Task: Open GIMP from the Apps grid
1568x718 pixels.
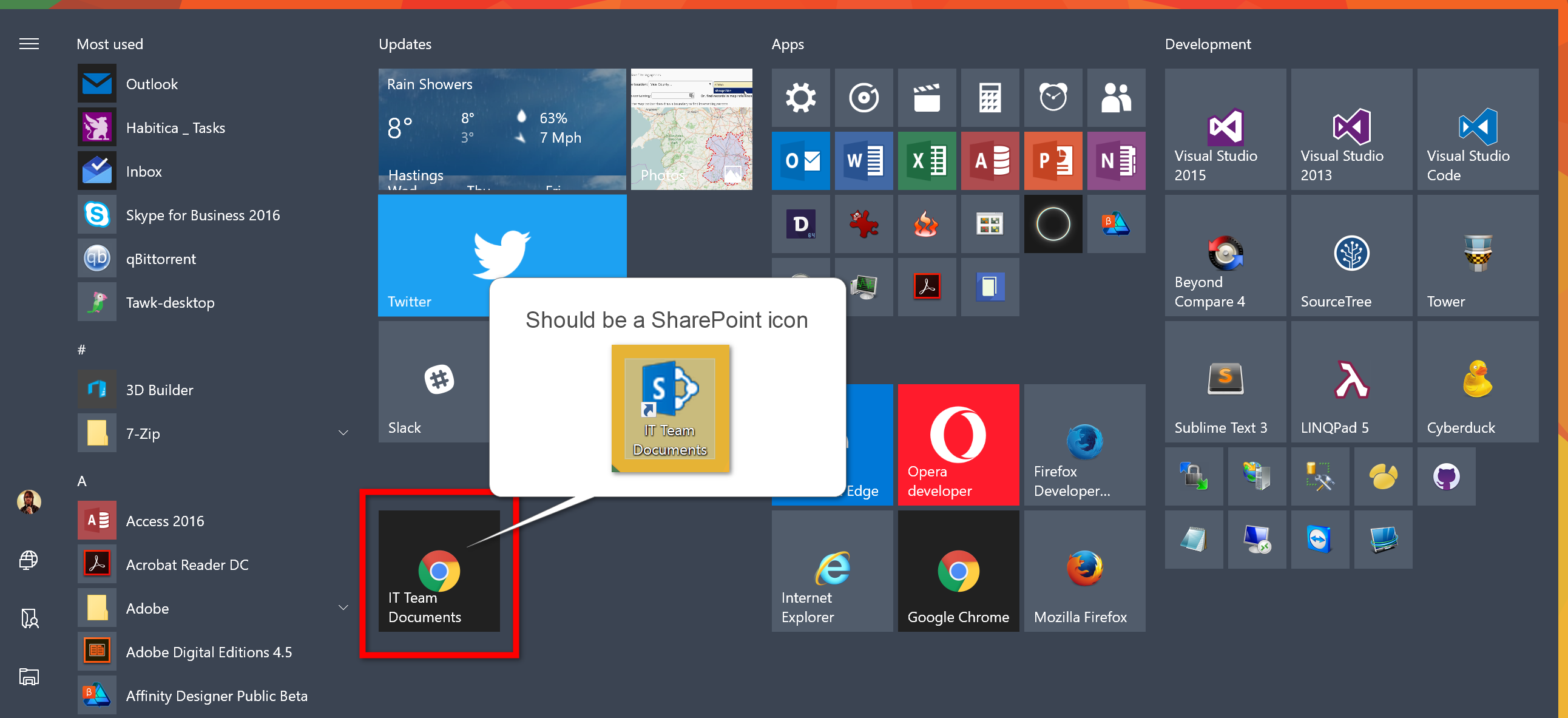Action: click(x=863, y=223)
